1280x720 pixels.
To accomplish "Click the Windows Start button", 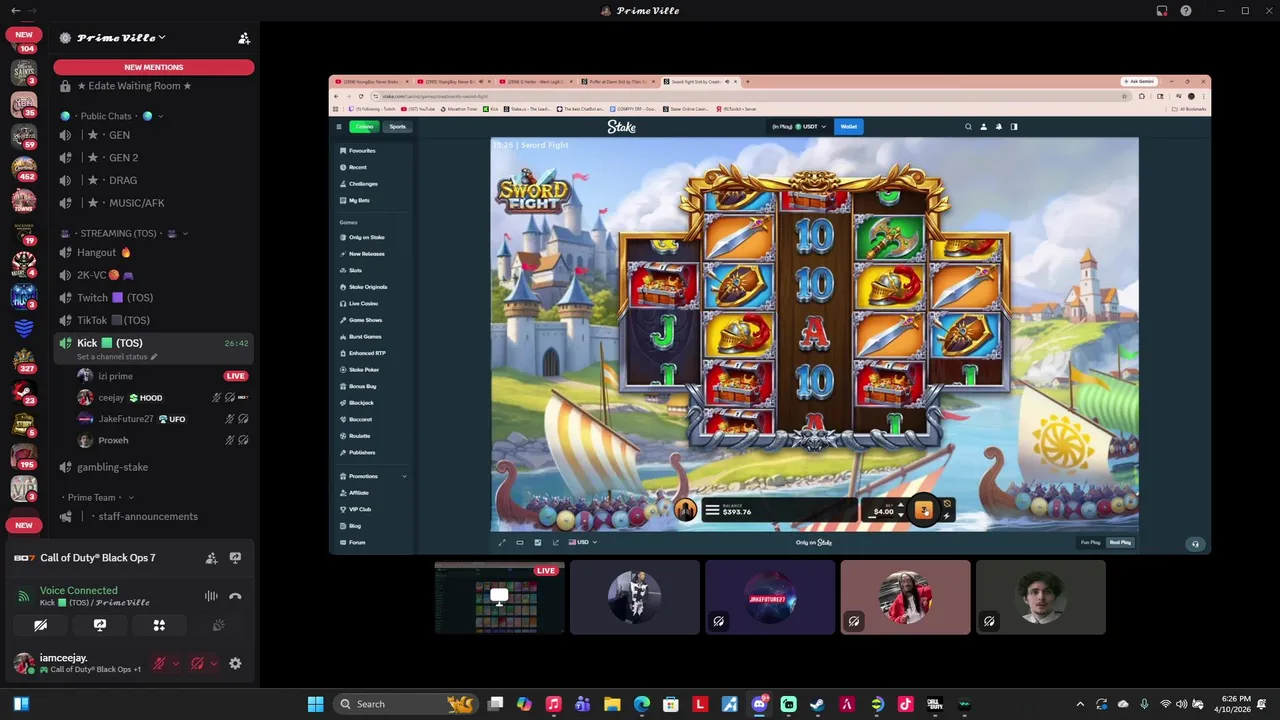I will (316, 704).
